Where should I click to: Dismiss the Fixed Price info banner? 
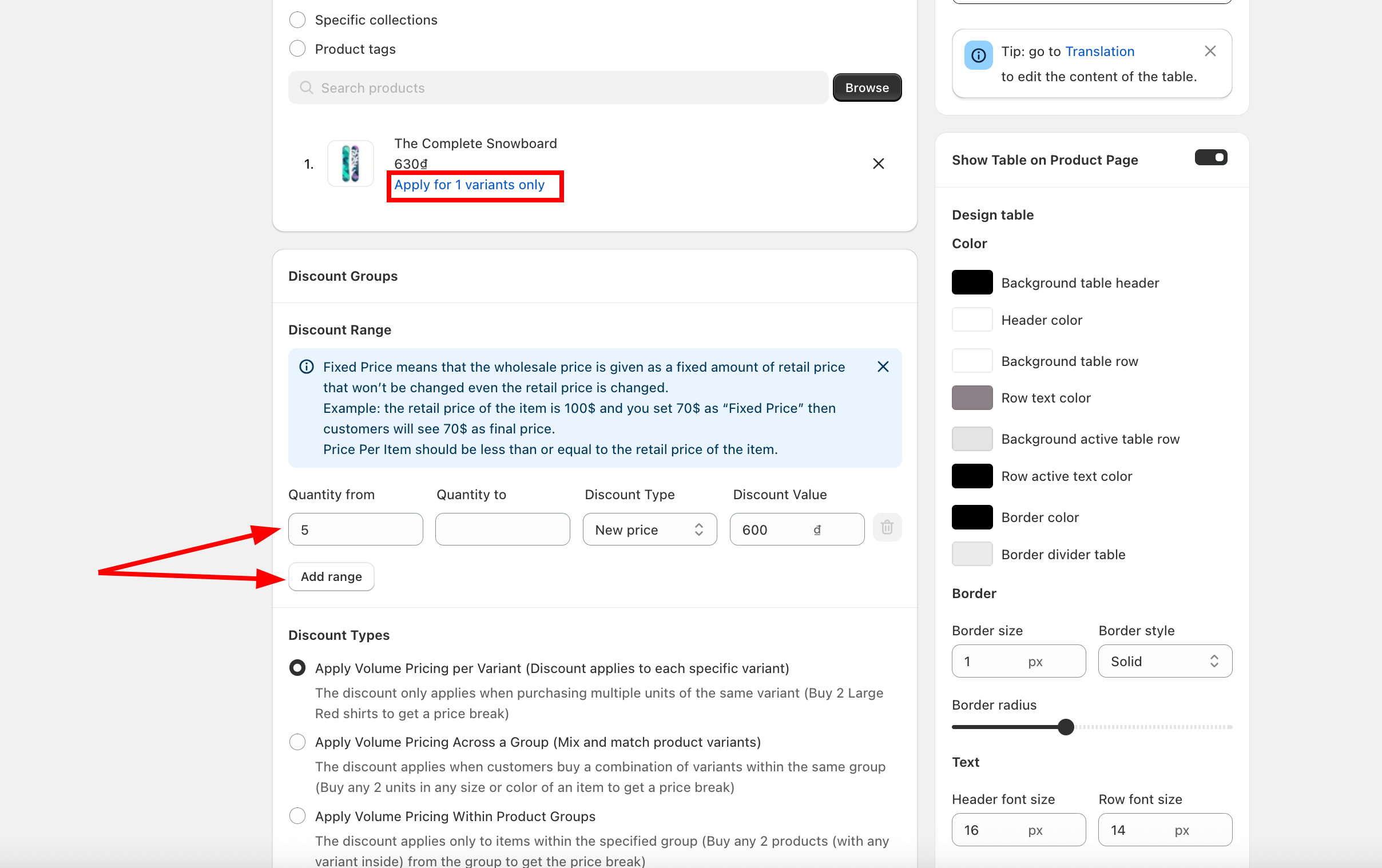(883, 367)
